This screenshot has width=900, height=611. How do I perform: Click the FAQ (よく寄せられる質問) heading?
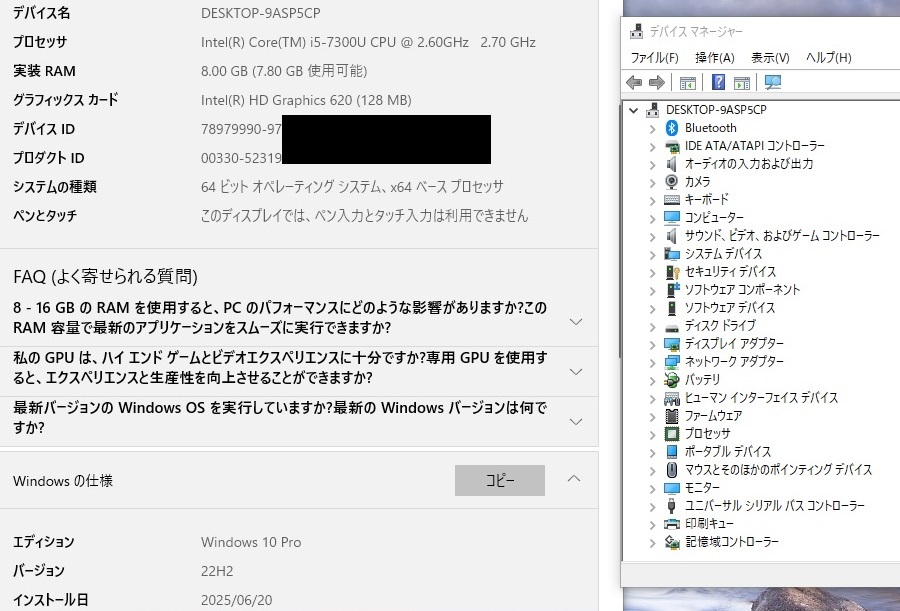click(105, 277)
